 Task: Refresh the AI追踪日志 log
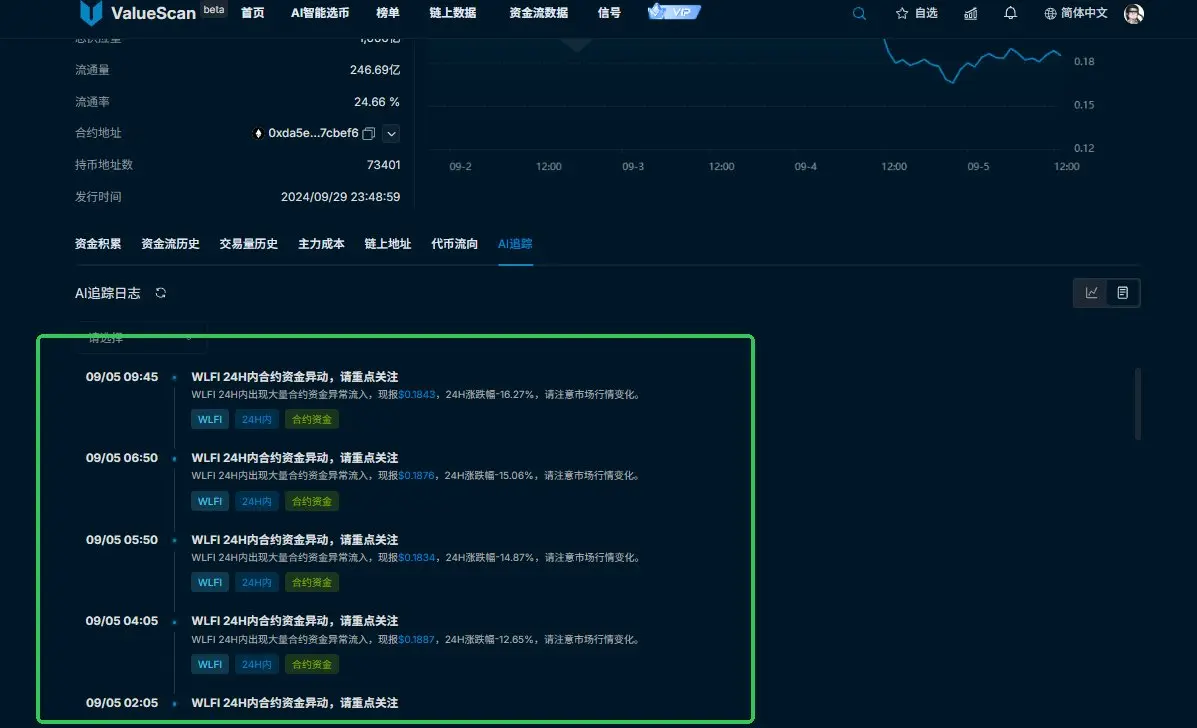coord(160,293)
